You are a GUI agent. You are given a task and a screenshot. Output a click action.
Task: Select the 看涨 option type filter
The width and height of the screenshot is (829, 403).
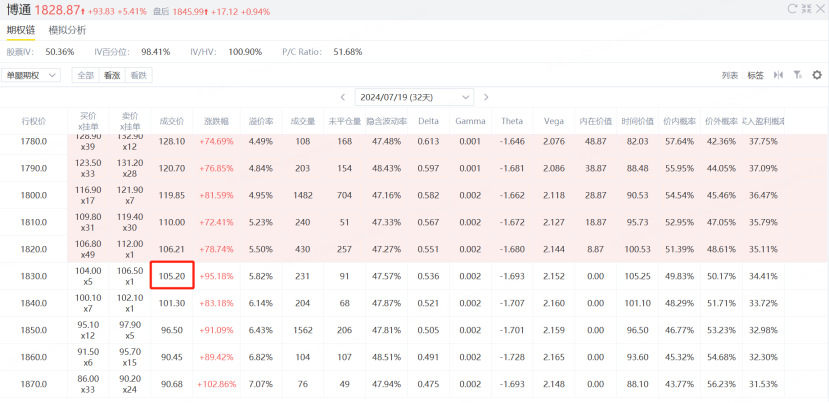[x=112, y=76]
